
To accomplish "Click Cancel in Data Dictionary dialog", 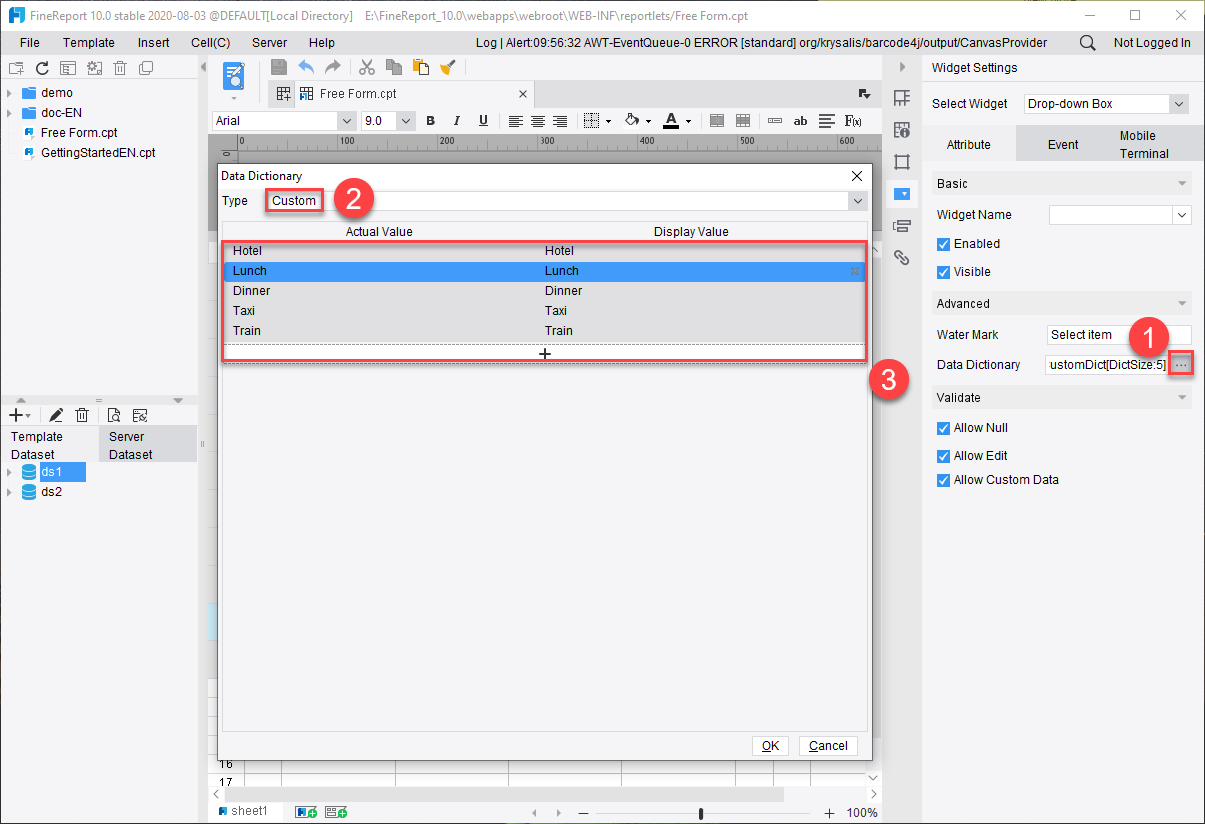I will [x=828, y=746].
